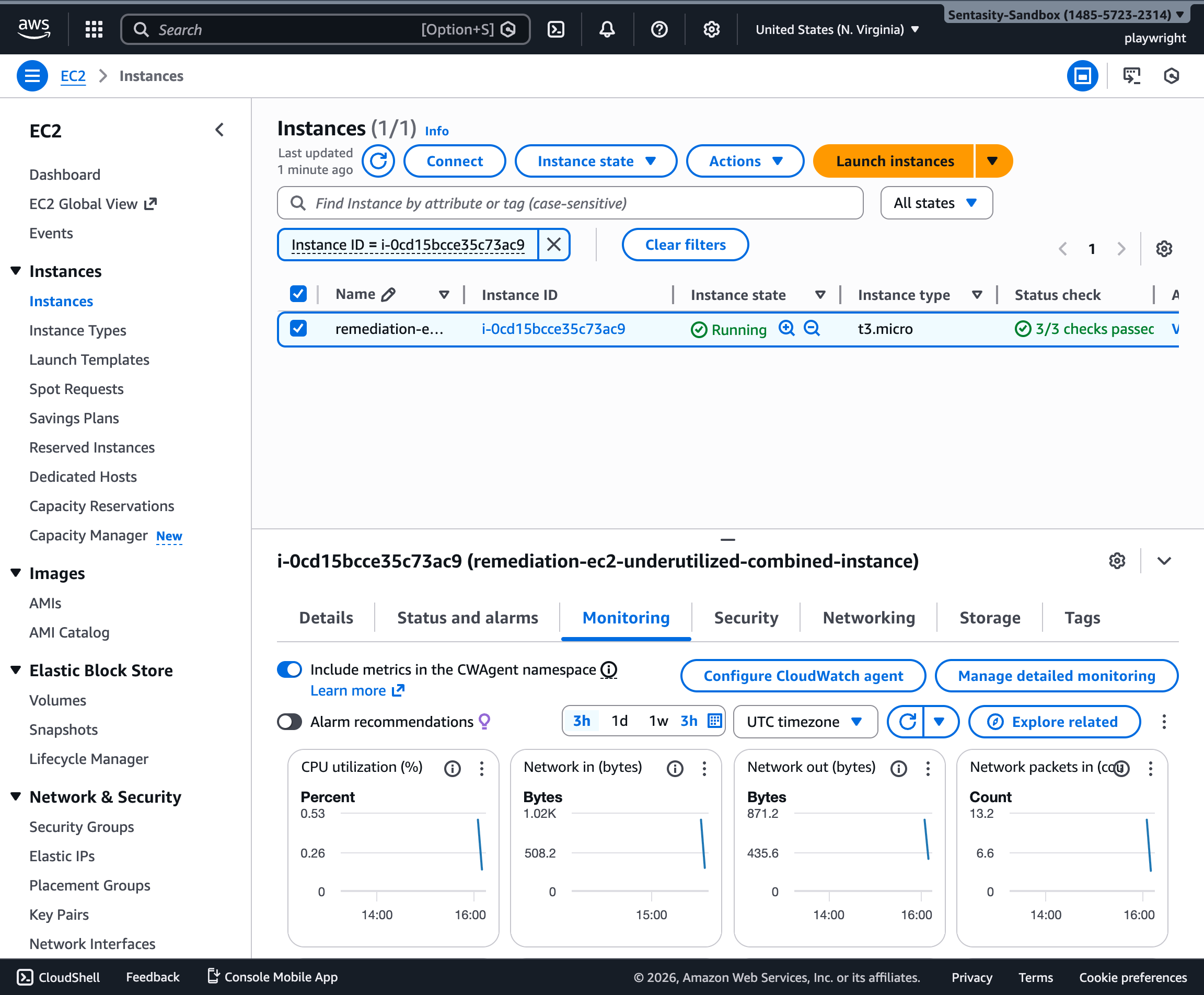Open table preferences gear above the pagination
This screenshot has height=995, width=1204.
pyautogui.click(x=1164, y=248)
